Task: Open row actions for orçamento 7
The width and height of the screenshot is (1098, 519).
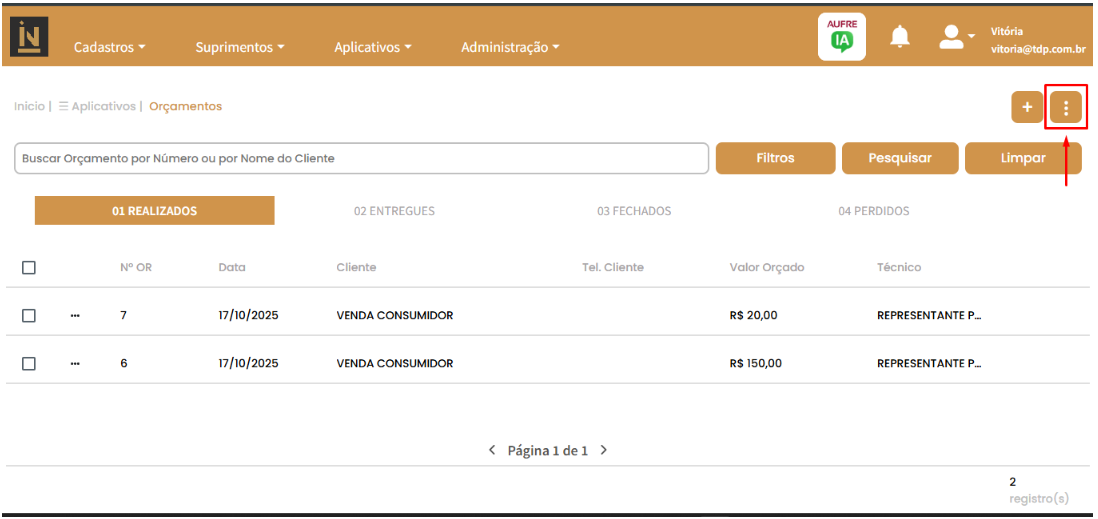Action: (x=75, y=316)
